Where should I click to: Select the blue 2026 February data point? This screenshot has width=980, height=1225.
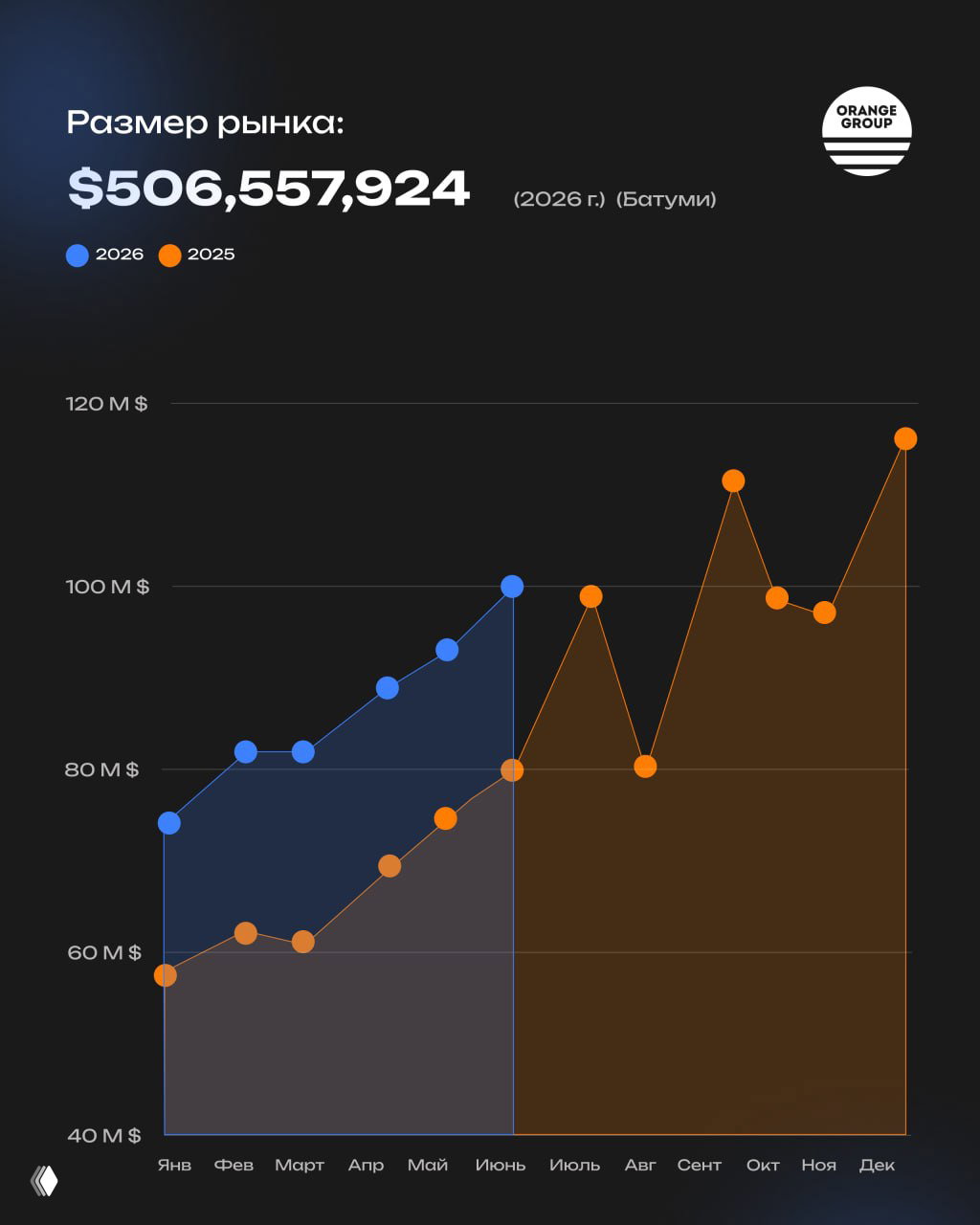click(246, 751)
